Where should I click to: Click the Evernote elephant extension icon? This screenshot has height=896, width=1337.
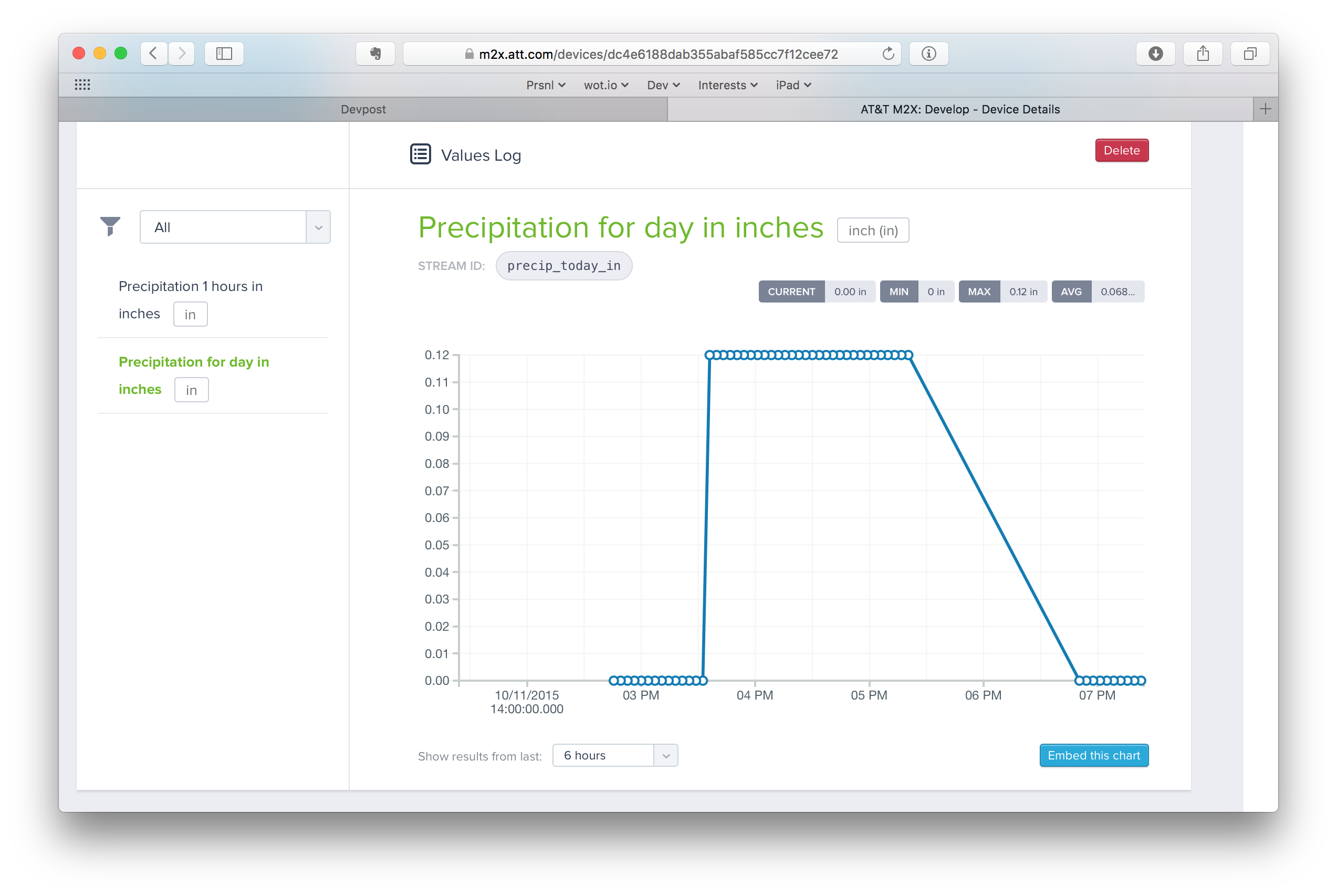(x=375, y=54)
